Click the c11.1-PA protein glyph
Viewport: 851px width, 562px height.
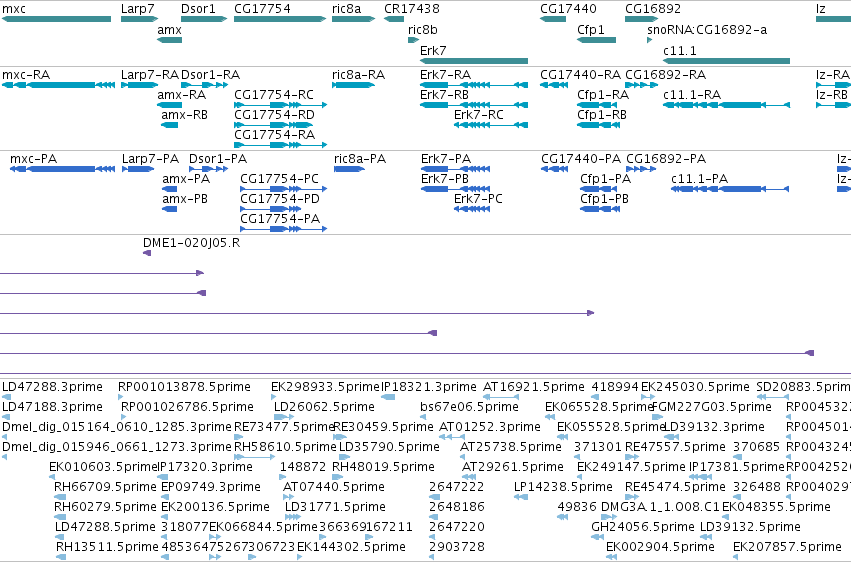tap(730, 189)
